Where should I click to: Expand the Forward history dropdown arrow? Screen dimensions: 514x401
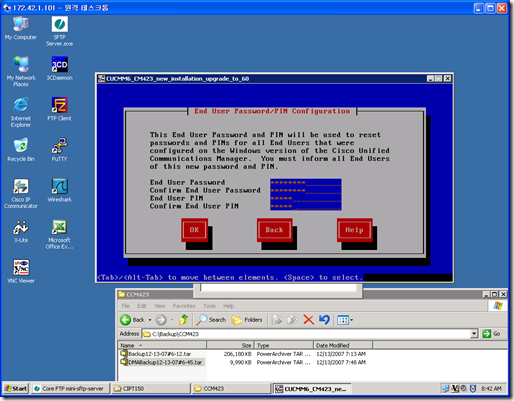(x=172, y=320)
